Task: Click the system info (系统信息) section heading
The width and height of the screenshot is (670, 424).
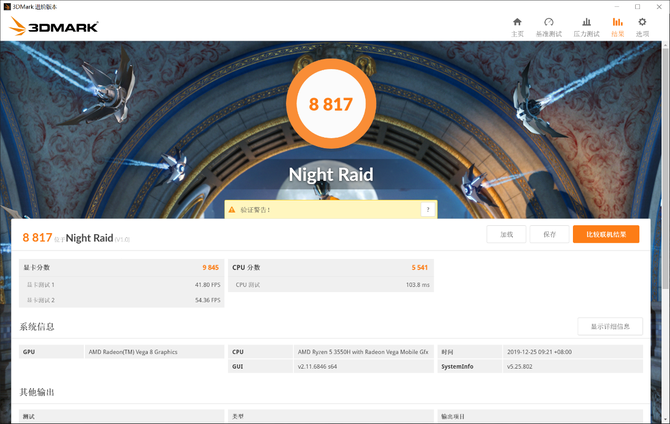Action: point(37,327)
